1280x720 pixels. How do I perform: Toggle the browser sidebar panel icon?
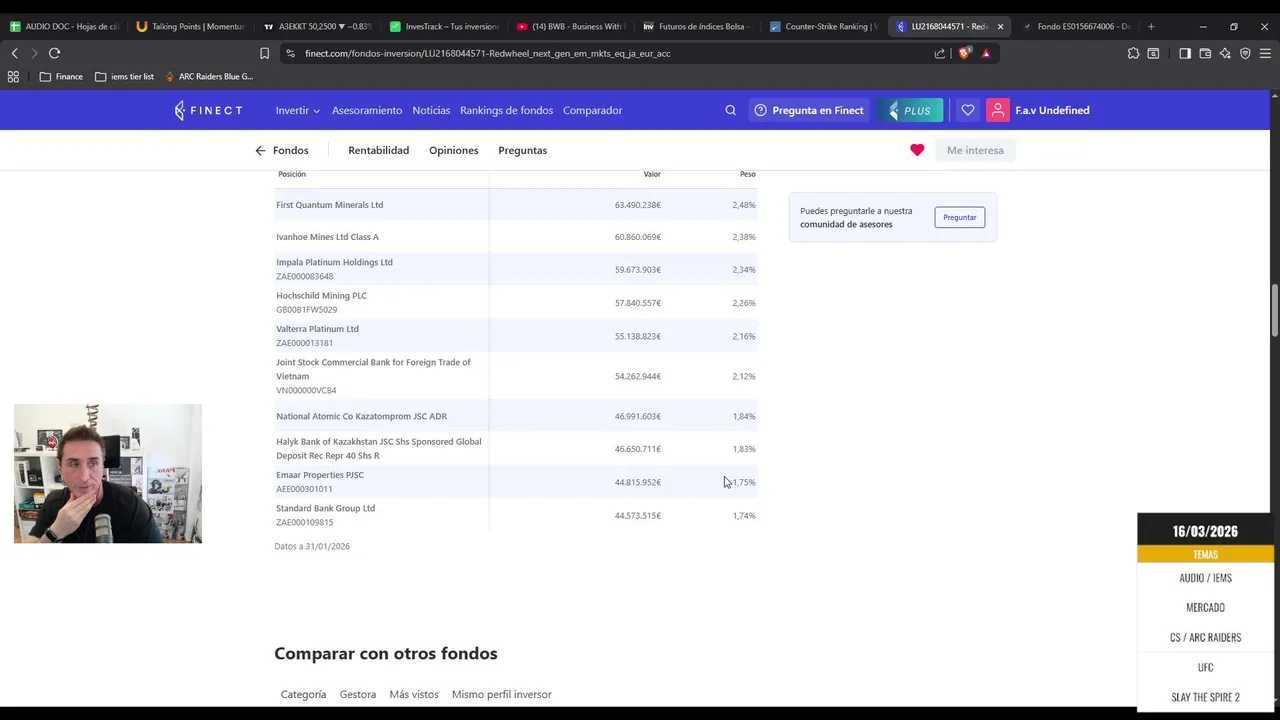pyautogui.click(x=1185, y=53)
